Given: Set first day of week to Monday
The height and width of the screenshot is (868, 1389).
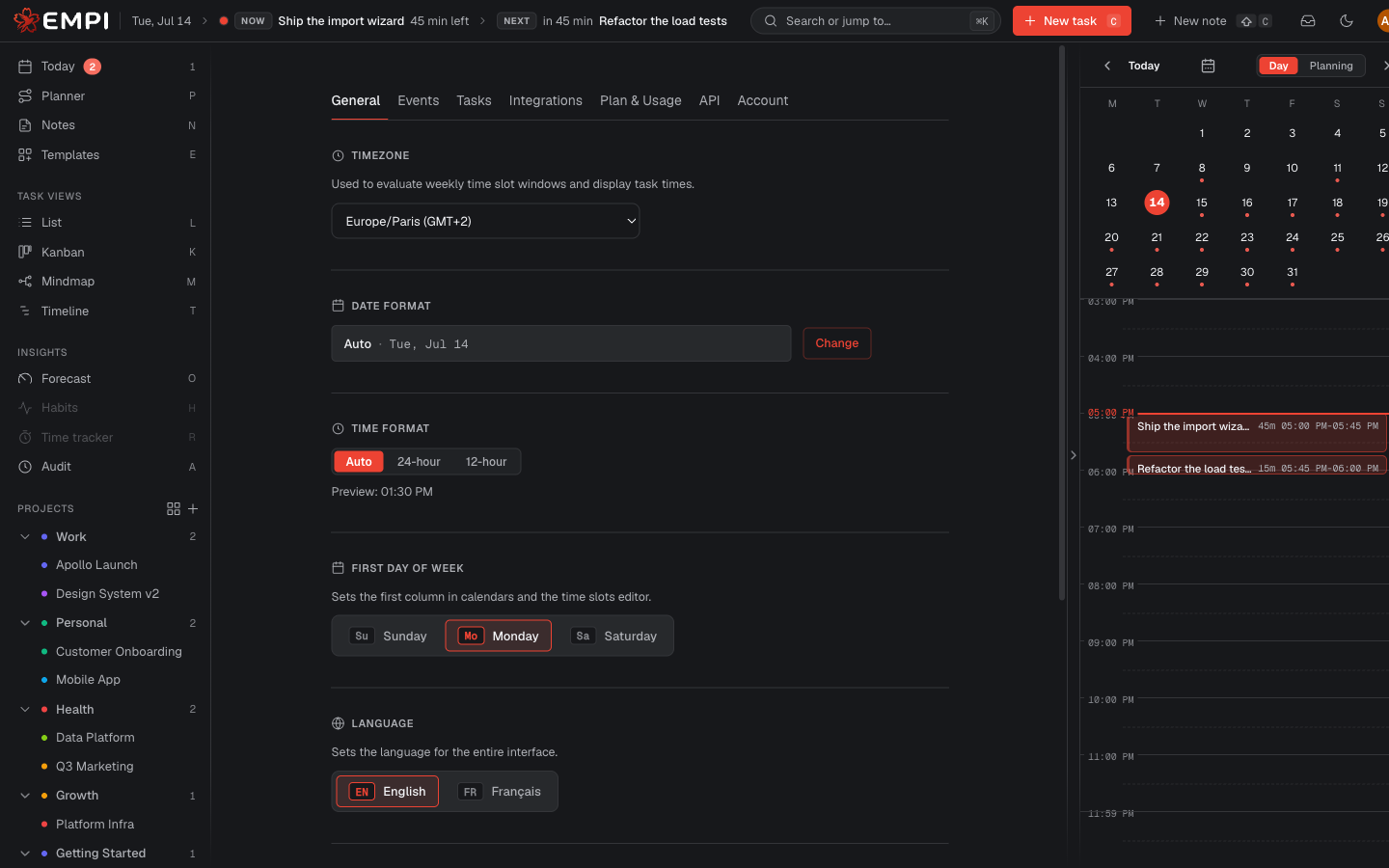Looking at the screenshot, I should coord(498,636).
